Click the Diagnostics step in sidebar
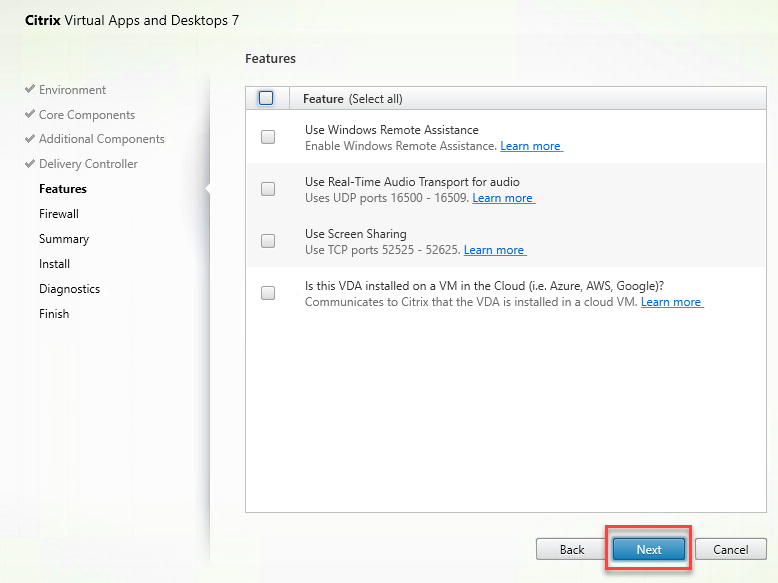 point(69,289)
